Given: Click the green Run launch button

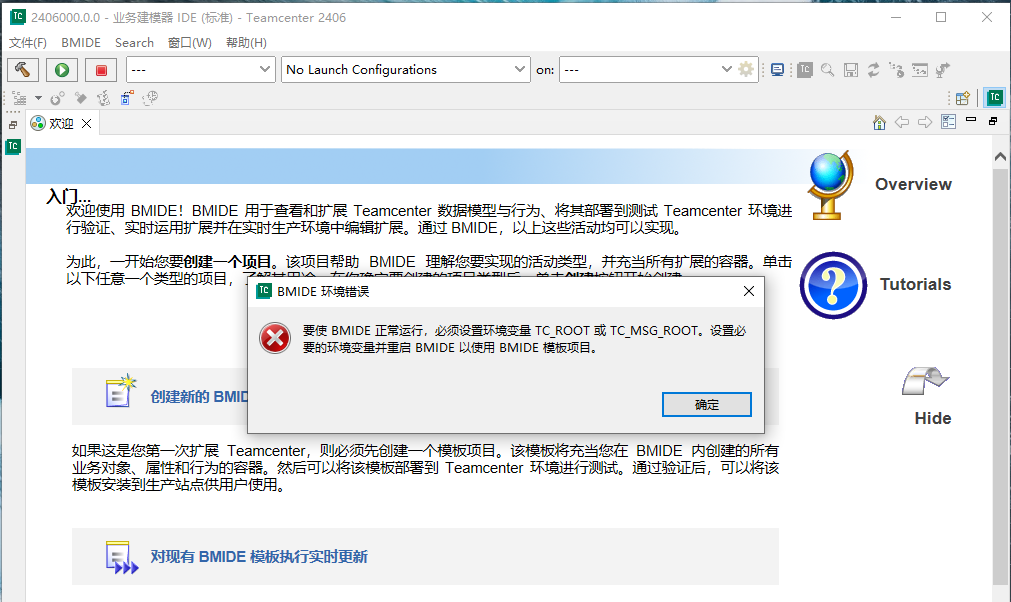Looking at the screenshot, I should [62, 70].
